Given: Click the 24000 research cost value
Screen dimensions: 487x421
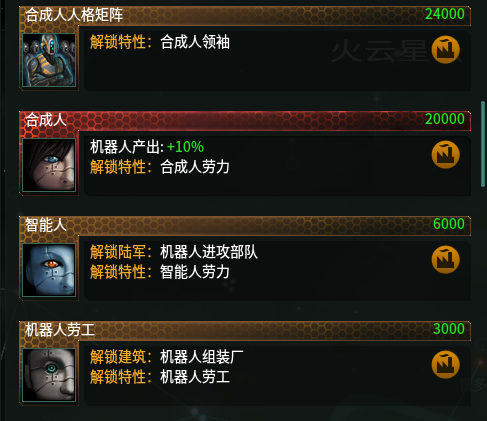Looking at the screenshot, I should click(x=445, y=14).
